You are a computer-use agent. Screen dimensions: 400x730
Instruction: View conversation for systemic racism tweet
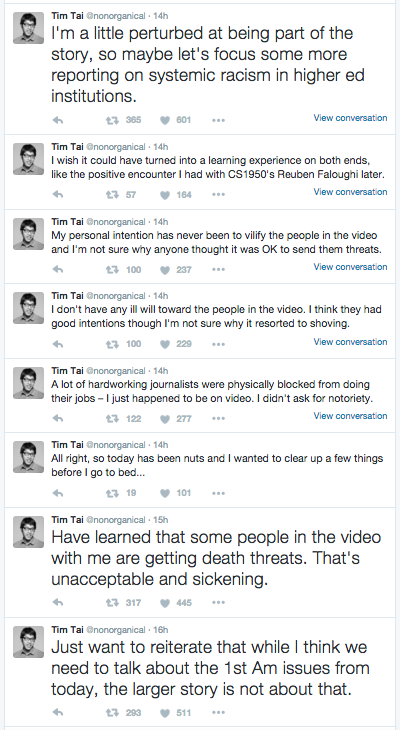pyautogui.click(x=350, y=118)
